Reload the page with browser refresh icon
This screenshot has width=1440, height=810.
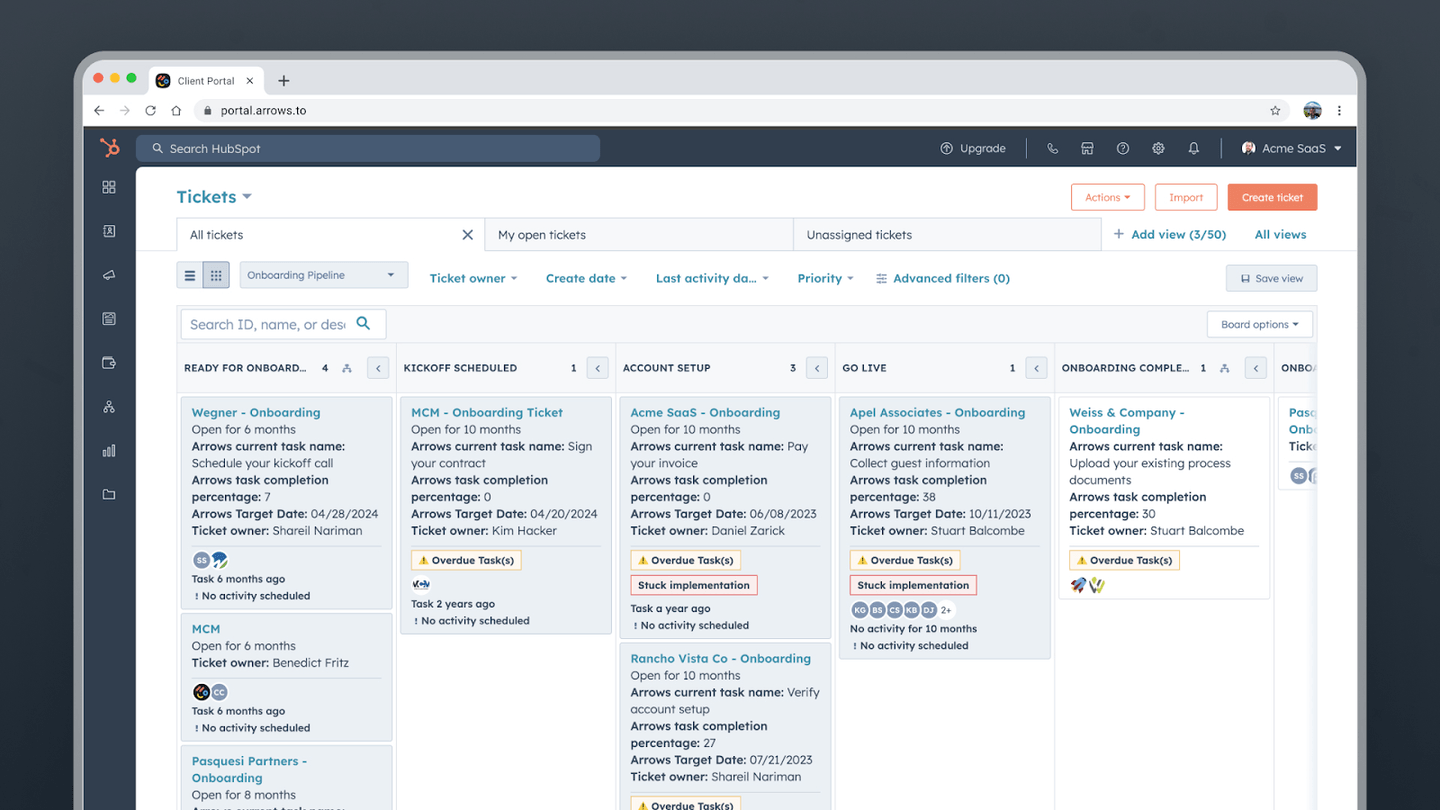click(x=150, y=111)
